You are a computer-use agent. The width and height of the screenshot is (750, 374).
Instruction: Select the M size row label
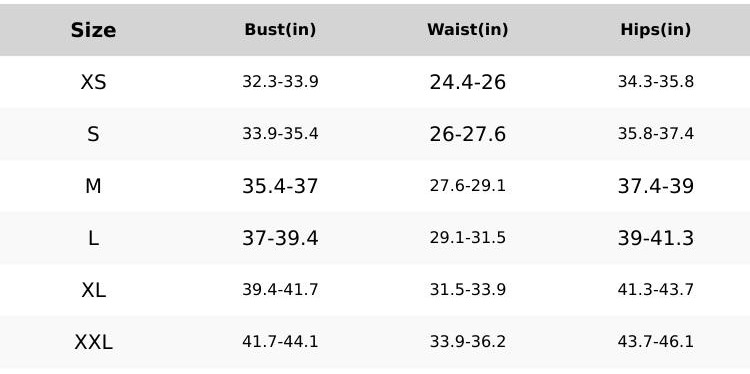(x=93, y=186)
